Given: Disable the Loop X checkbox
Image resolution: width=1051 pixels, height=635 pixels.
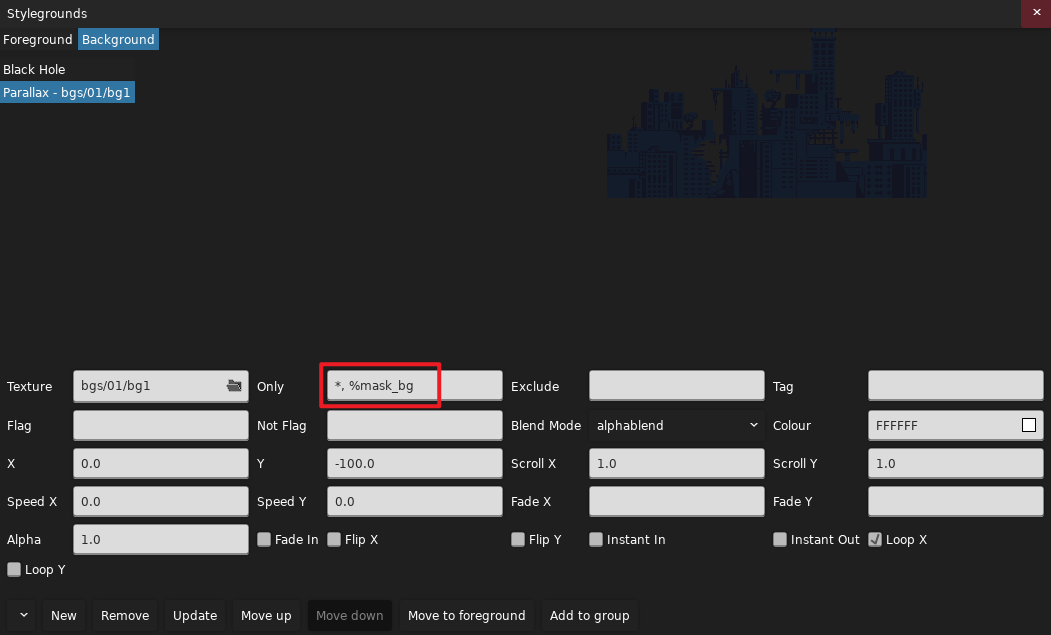Looking at the screenshot, I should point(875,540).
